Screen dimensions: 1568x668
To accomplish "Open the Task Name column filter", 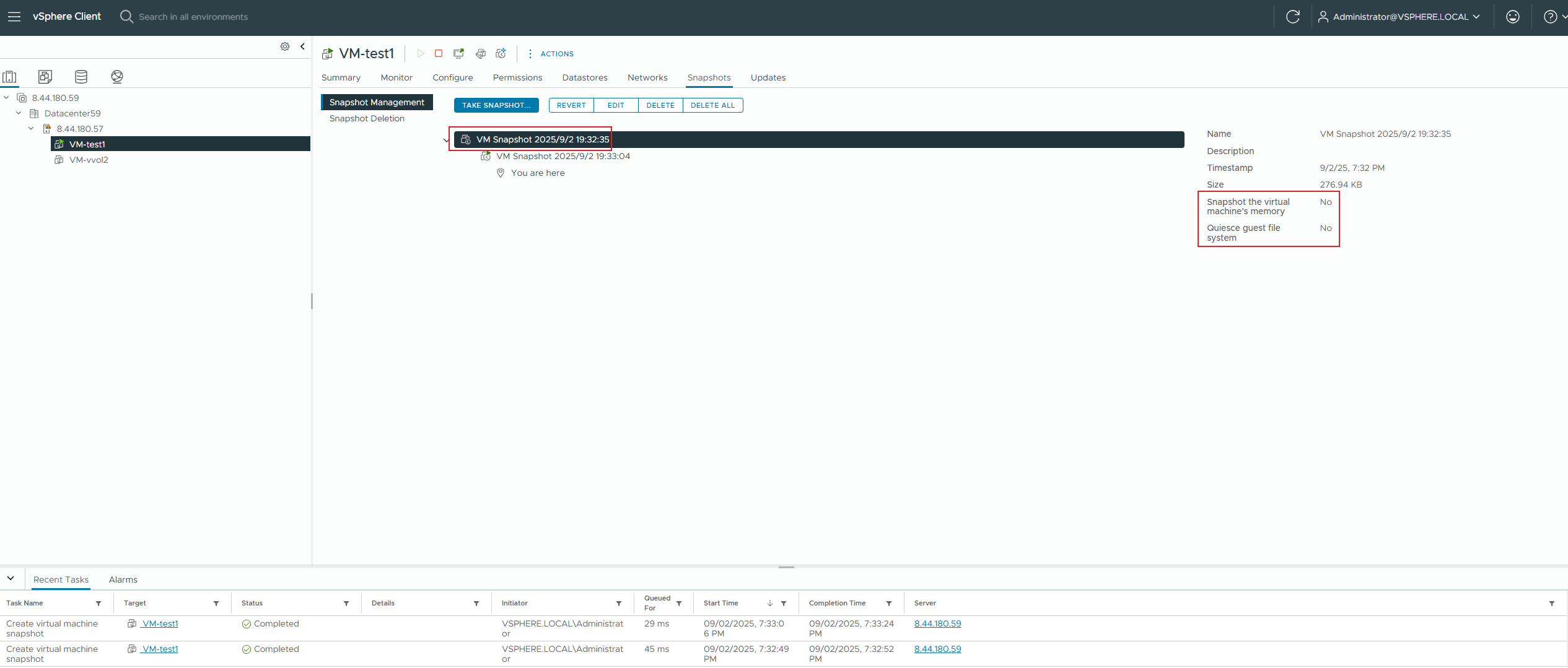I will (99, 604).
